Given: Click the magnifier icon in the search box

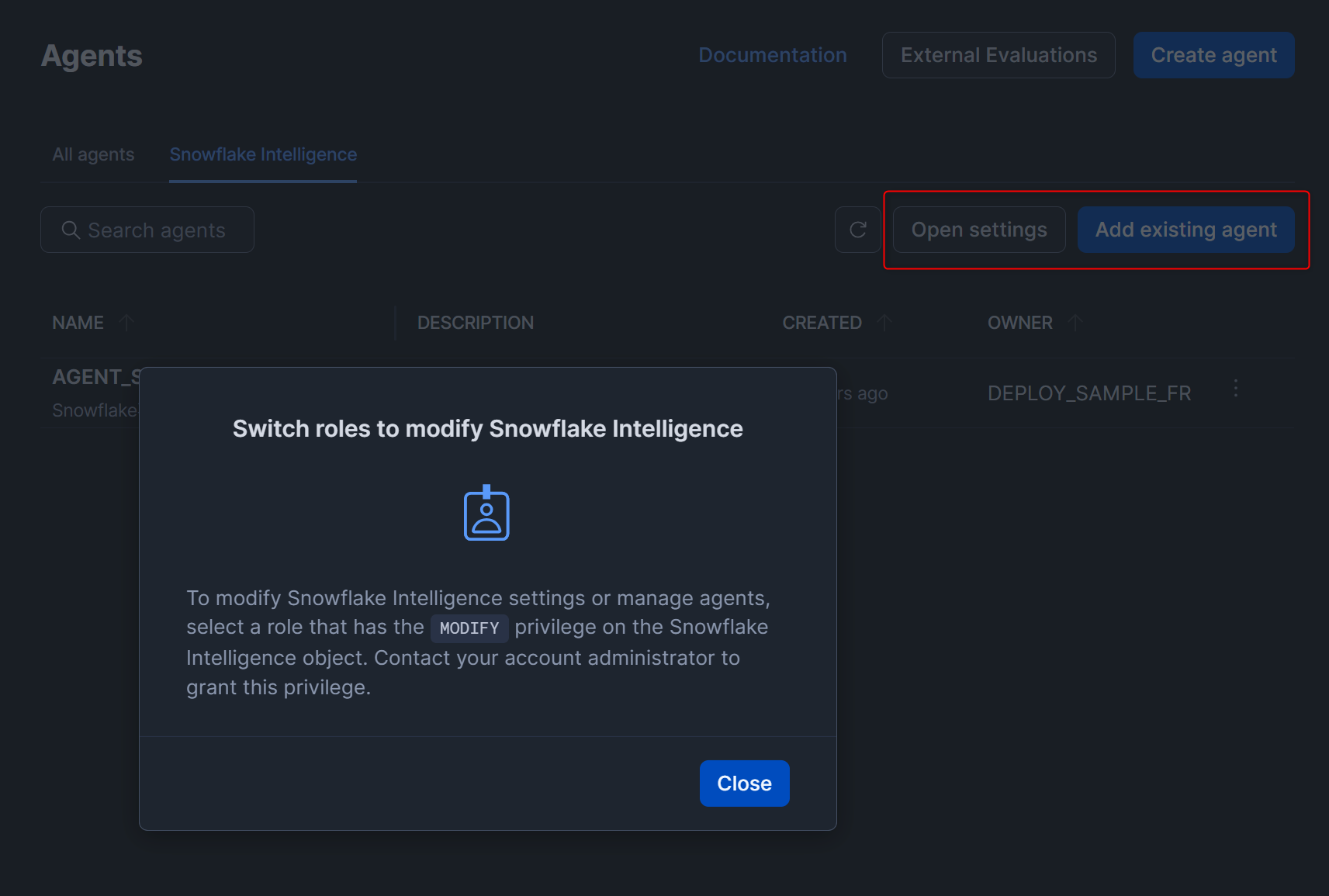Looking at the screenshot, I should 71,230.
